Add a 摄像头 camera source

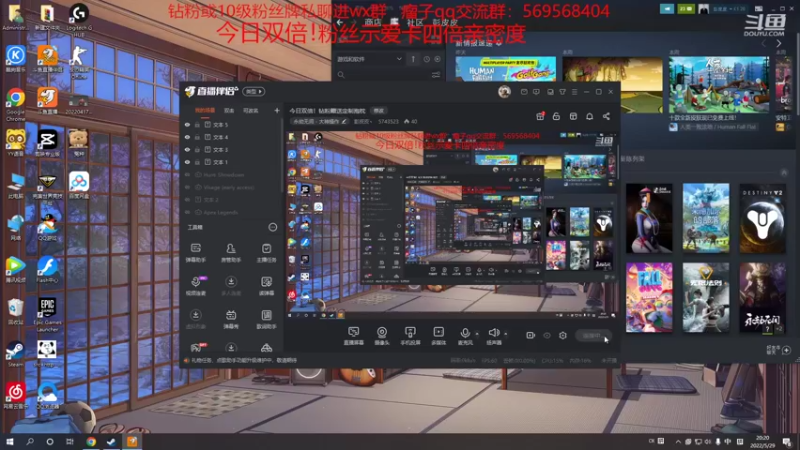(x=382, y=336)
